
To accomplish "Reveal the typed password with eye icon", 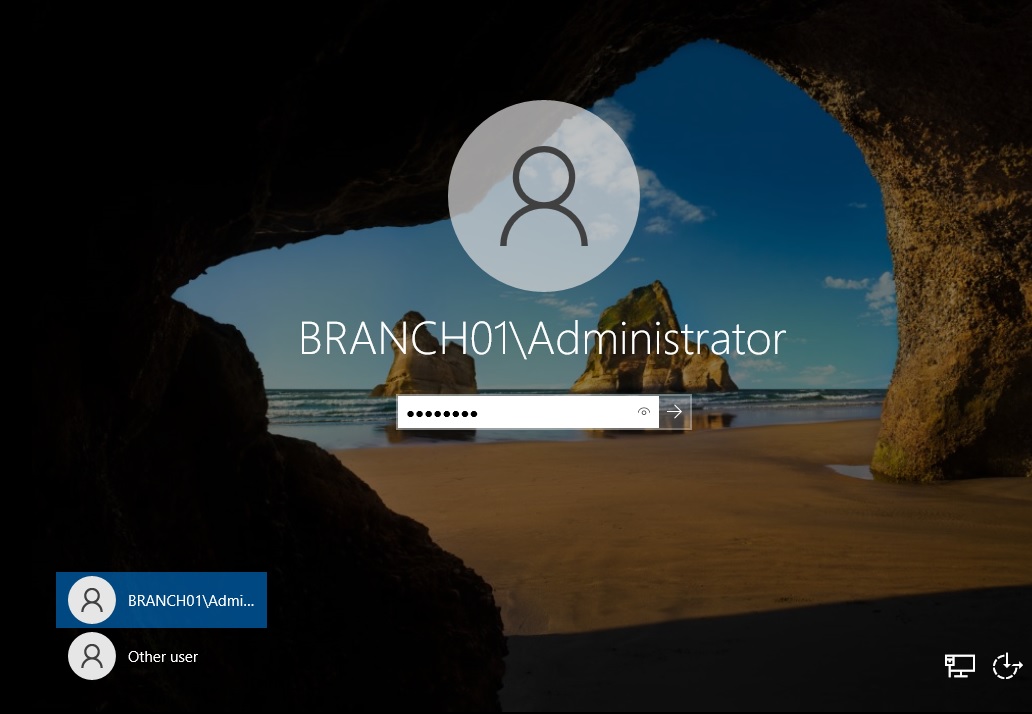I will (643, 412).
